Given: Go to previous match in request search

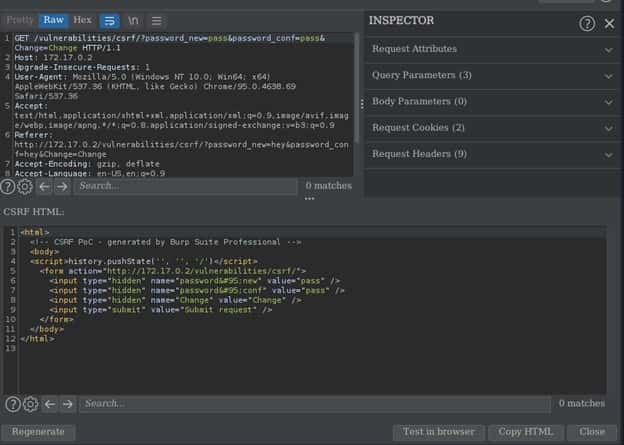Looking at the screenshot, I should [x=45, y=186].
